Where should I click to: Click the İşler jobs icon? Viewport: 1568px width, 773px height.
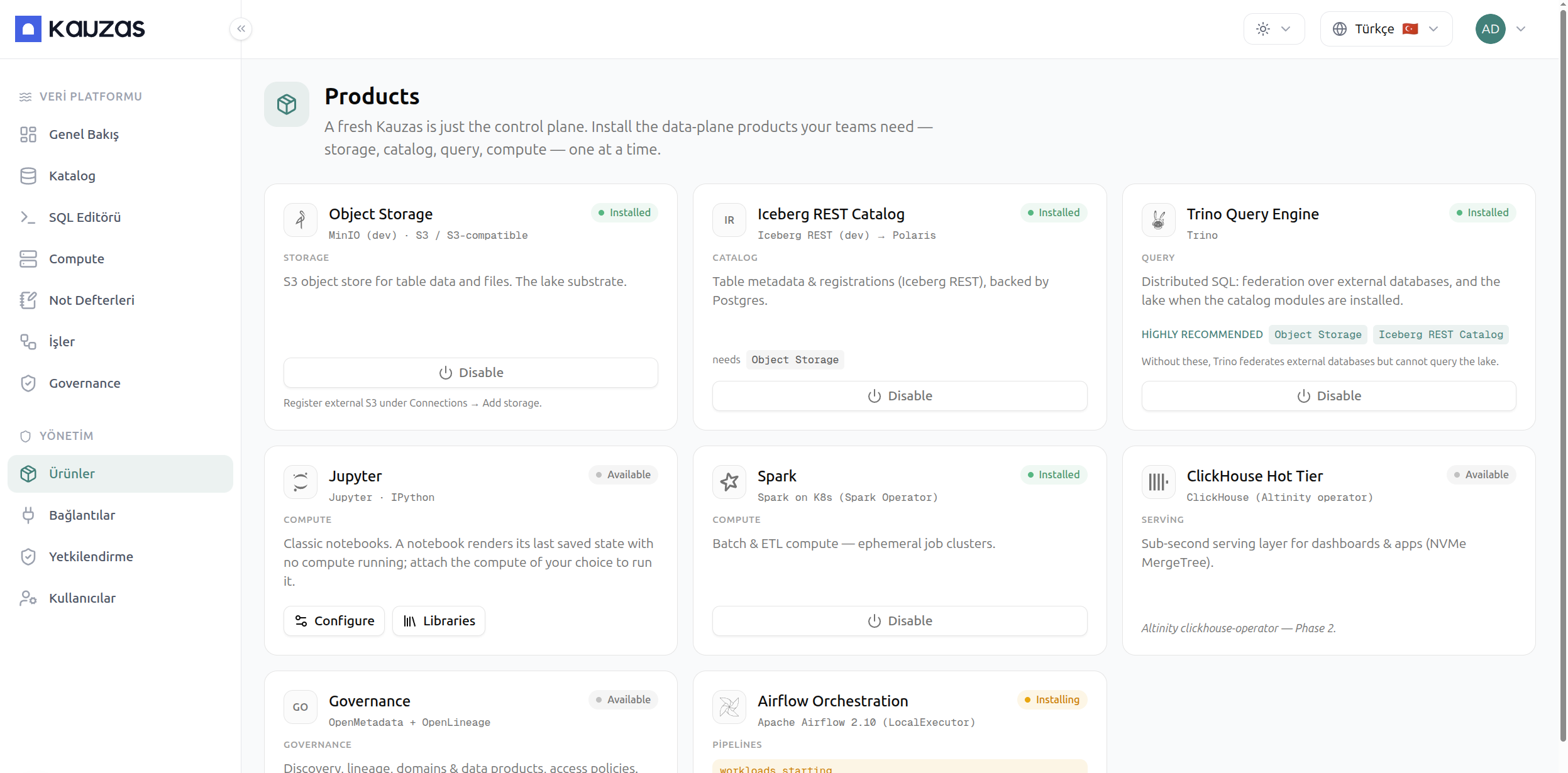tap(28, 342)
